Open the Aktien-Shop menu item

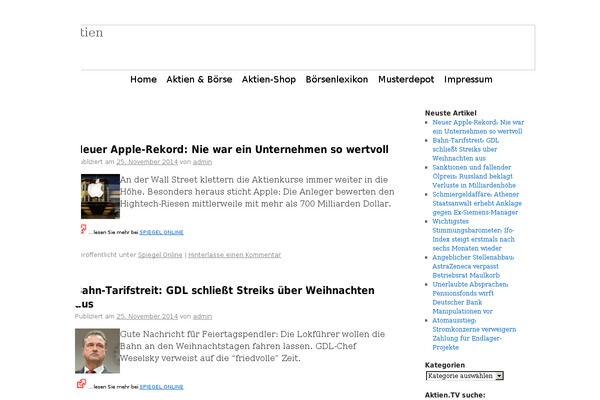coord(269,79)
